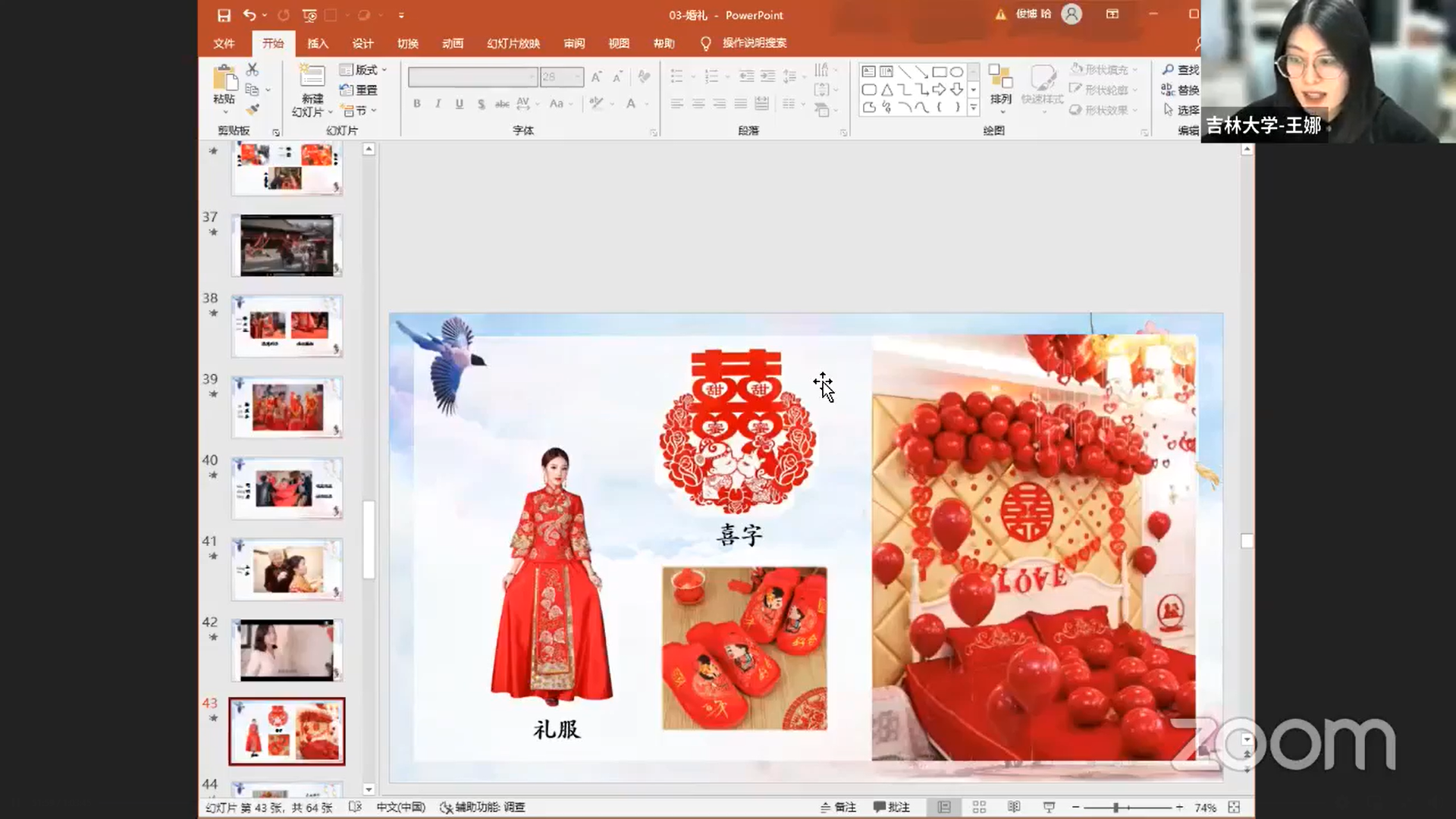The width and height of the screenshot is (1456, 819).
Task: Click the Undo arrow icon
Action: point(249,15)
